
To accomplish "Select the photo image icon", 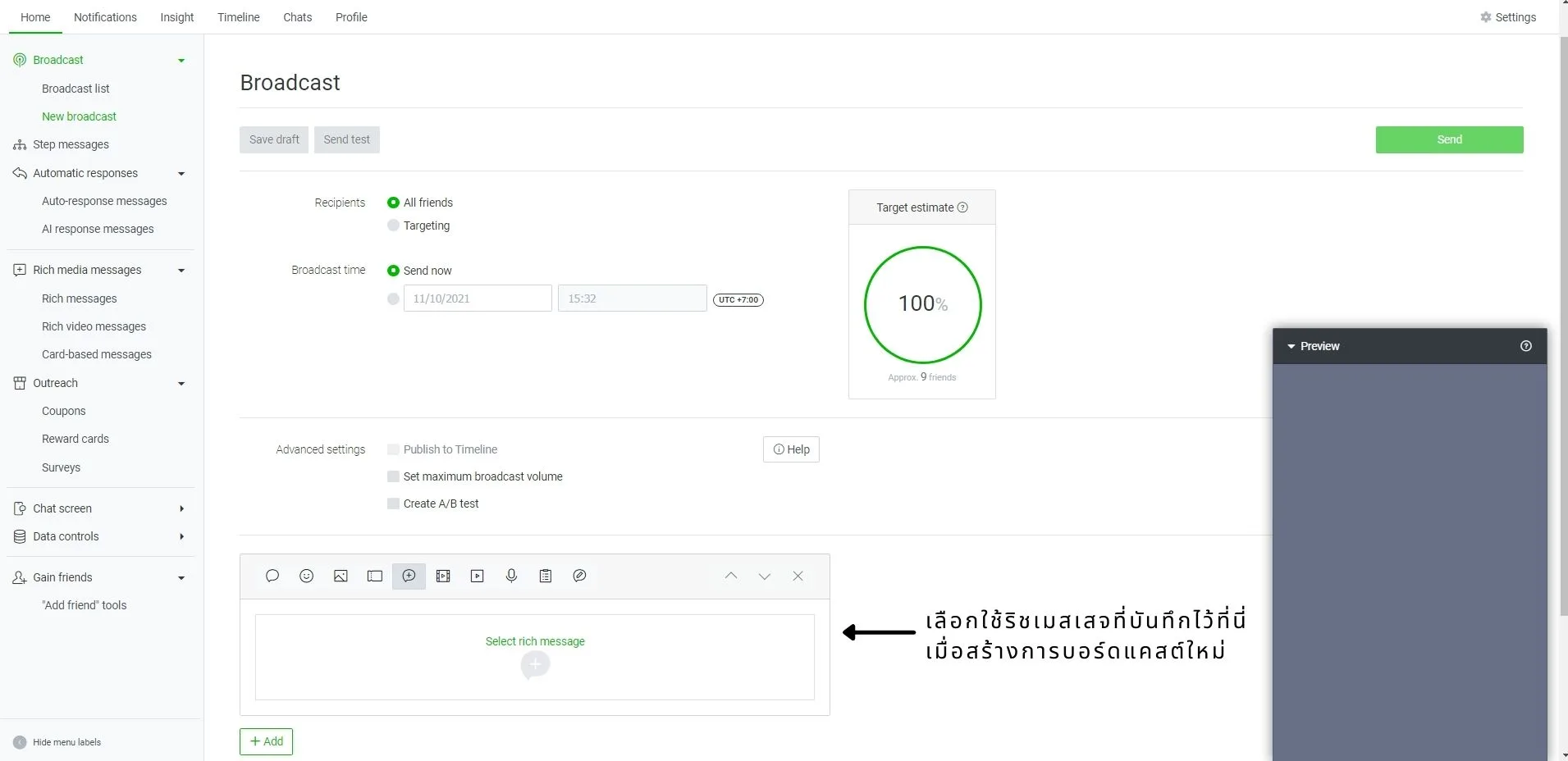I will point(341,576).
